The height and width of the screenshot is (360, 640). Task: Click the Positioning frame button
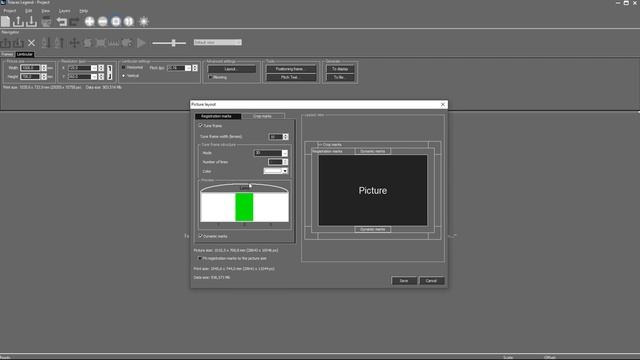pos(291,69)
